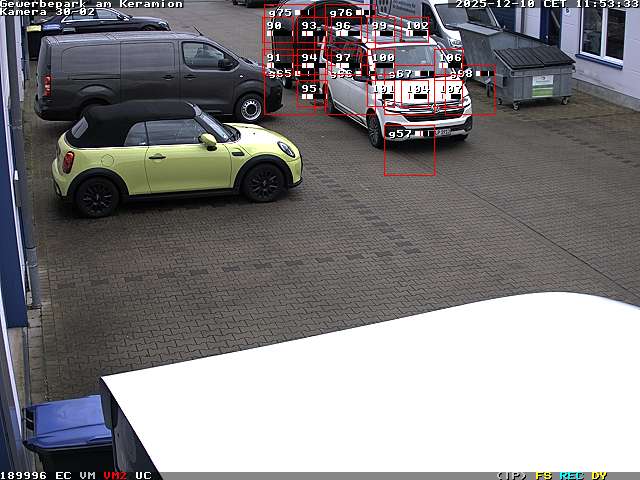Click the yellow FS status indicator
This screenshot has width=640, height=480.
click(543, 475)
